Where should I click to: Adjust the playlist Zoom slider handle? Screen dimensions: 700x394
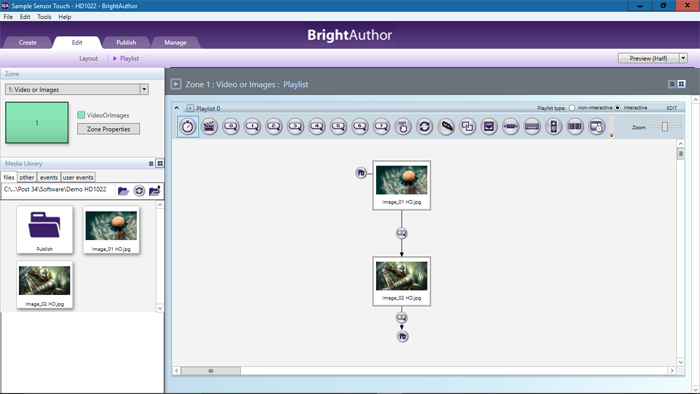click(x=665, y=127)
